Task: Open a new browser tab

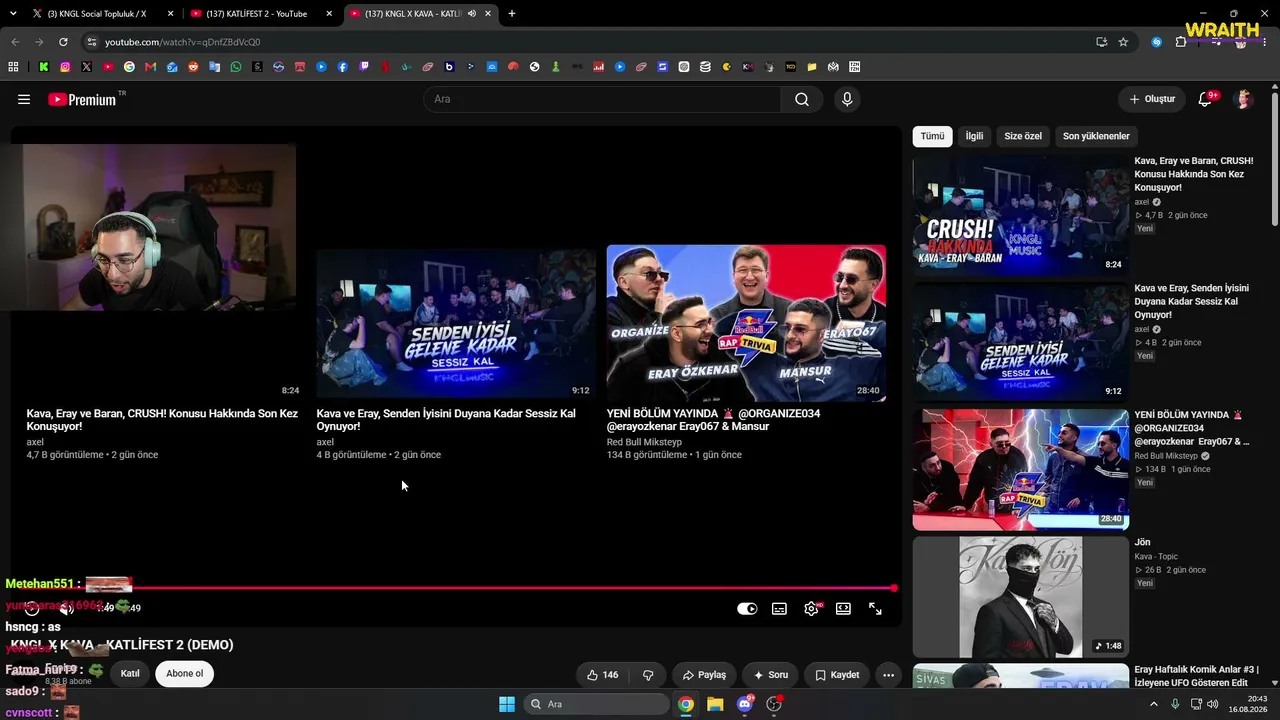Action: 512,14
